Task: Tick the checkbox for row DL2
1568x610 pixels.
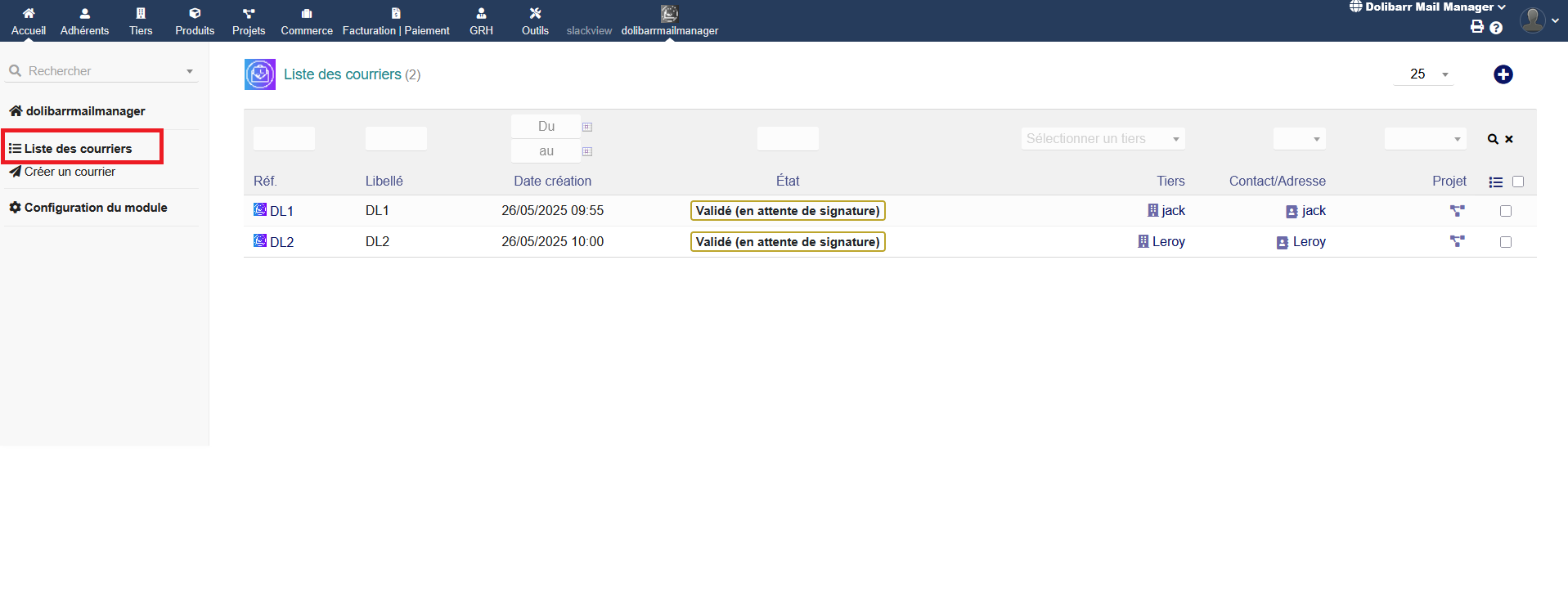Action: [1505, 242]
